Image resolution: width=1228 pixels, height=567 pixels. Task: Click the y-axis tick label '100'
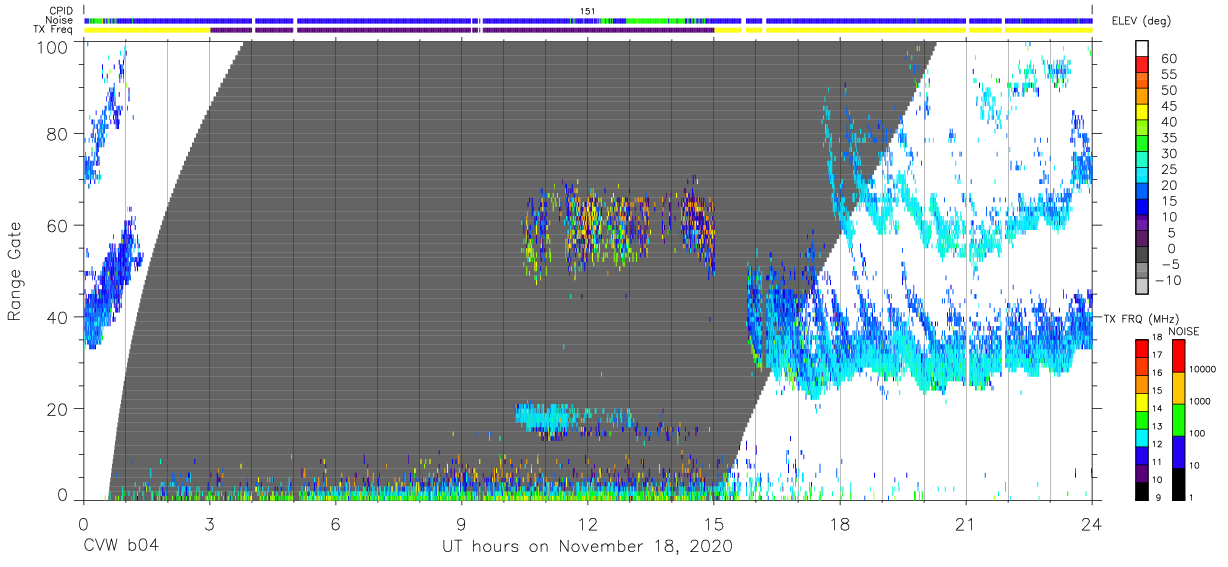tap(52, 46)
